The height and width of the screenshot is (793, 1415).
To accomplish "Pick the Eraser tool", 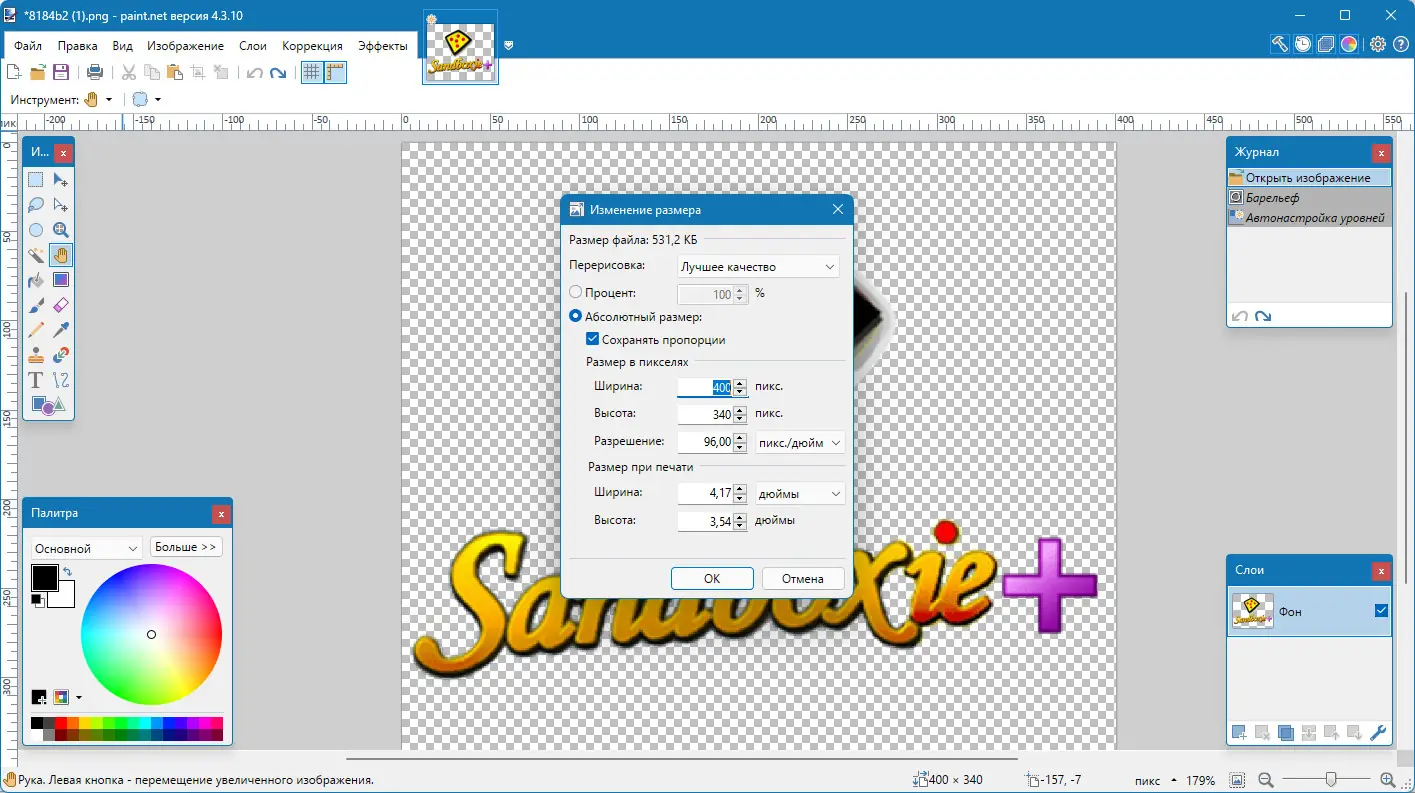I will [61, 305].
